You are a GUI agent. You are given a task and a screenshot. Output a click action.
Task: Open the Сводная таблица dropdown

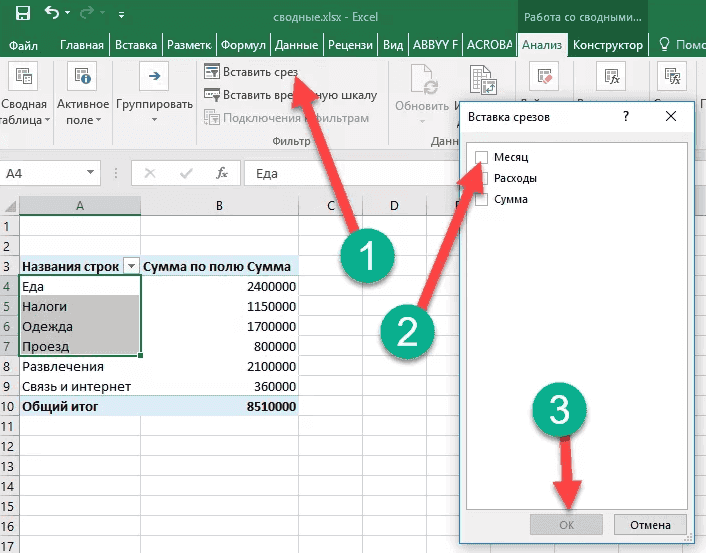25,112
